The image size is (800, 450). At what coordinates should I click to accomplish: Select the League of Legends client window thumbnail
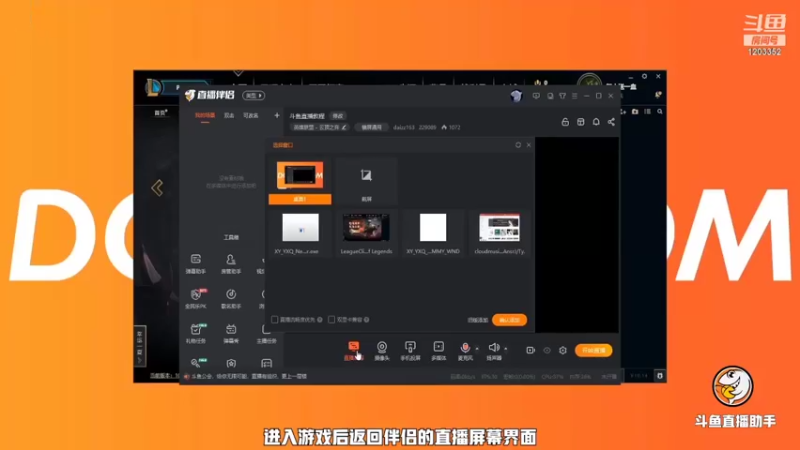366,233
